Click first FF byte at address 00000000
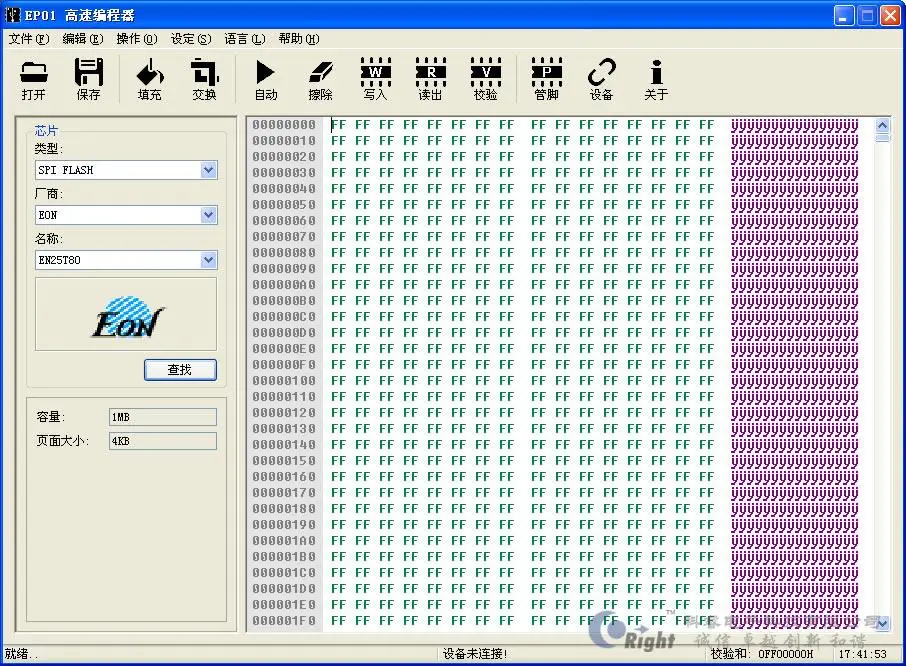This screenshot has height=666, width=906. pyautogui.click(x=339, y=125)
